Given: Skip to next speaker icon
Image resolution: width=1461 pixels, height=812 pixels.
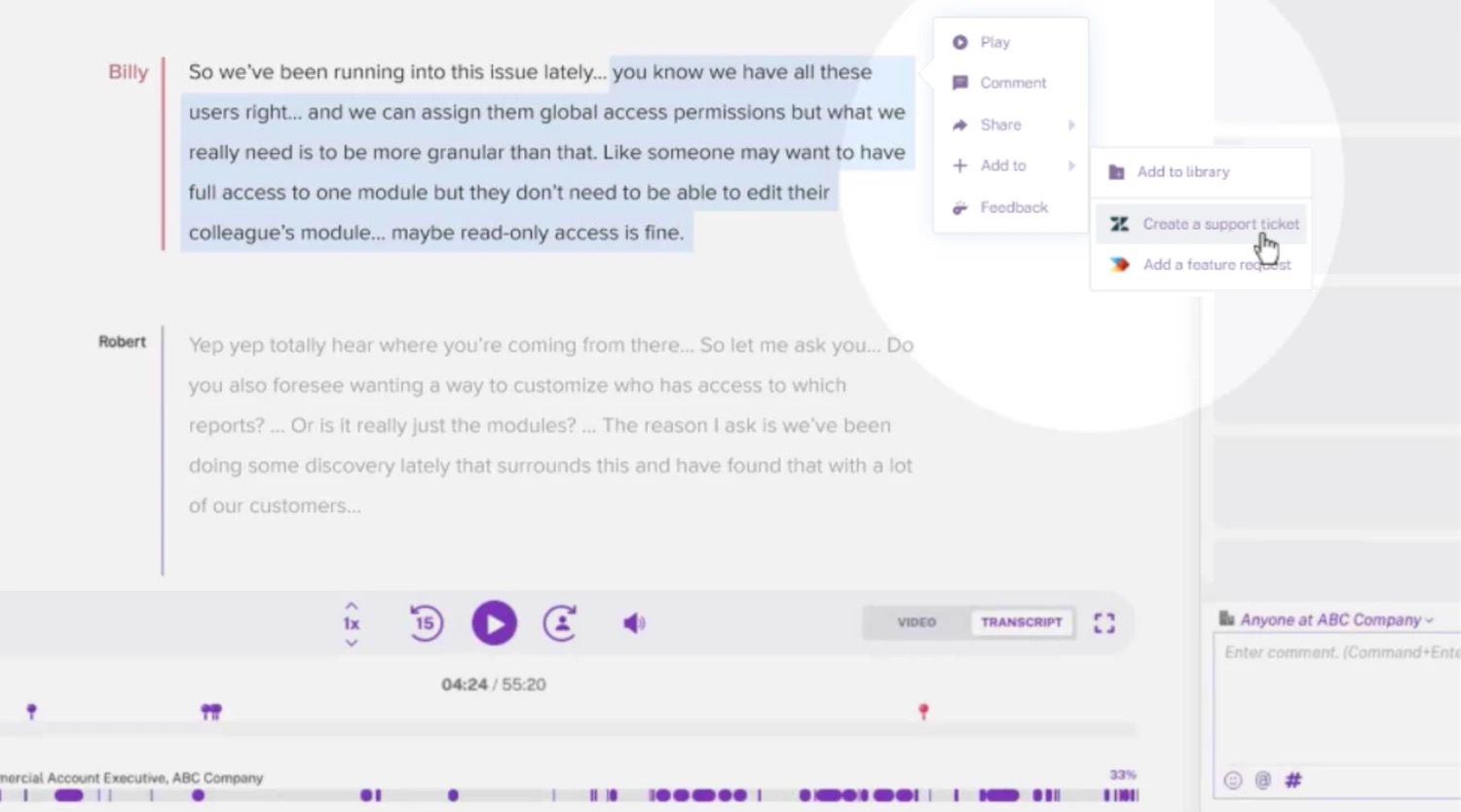Looking at the screenshot, I should click(560, 623).
